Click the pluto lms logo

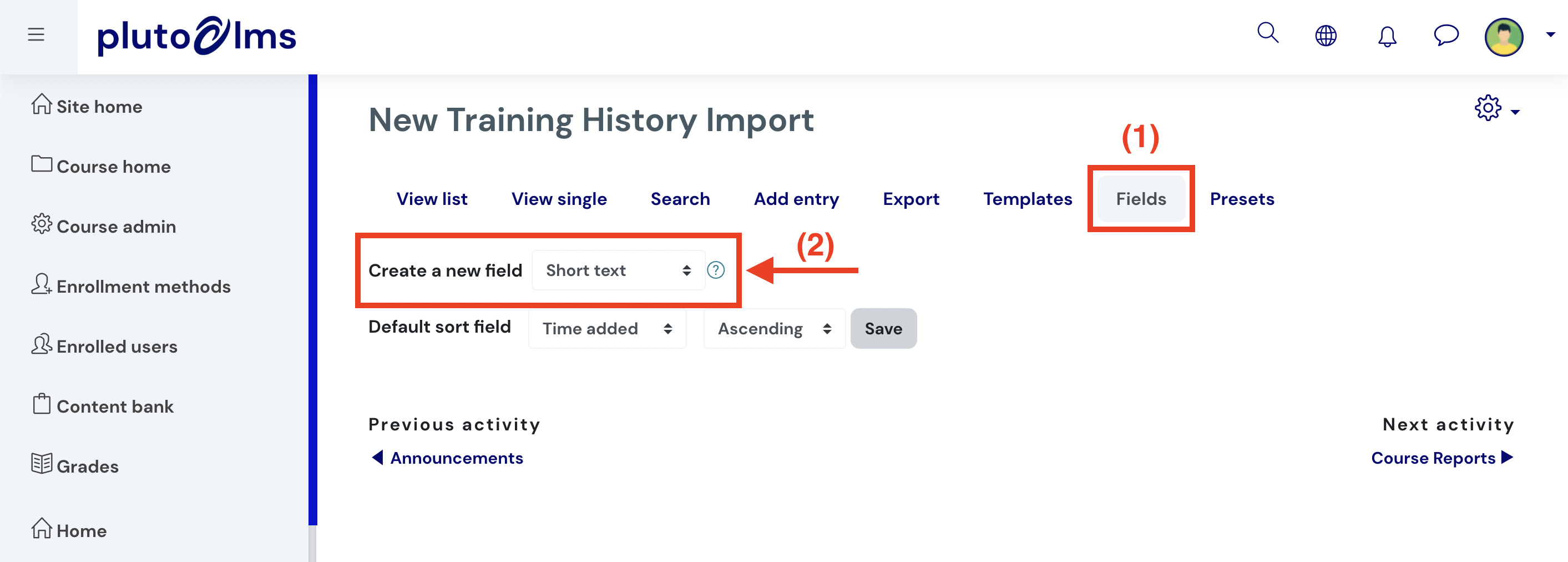pos(196,37)
